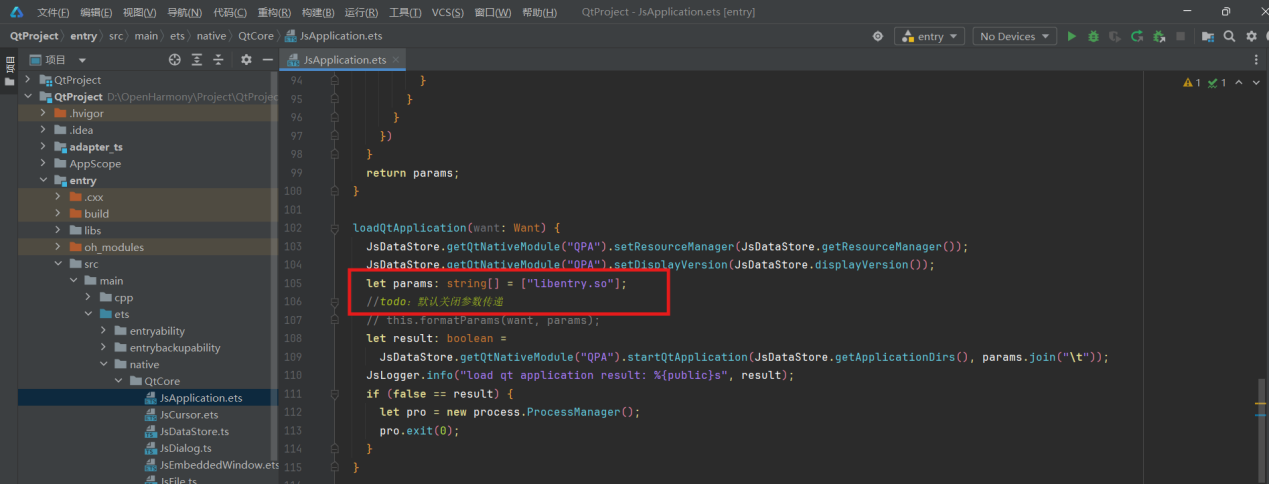Jump to next highlighted problem arrow

1256,83
